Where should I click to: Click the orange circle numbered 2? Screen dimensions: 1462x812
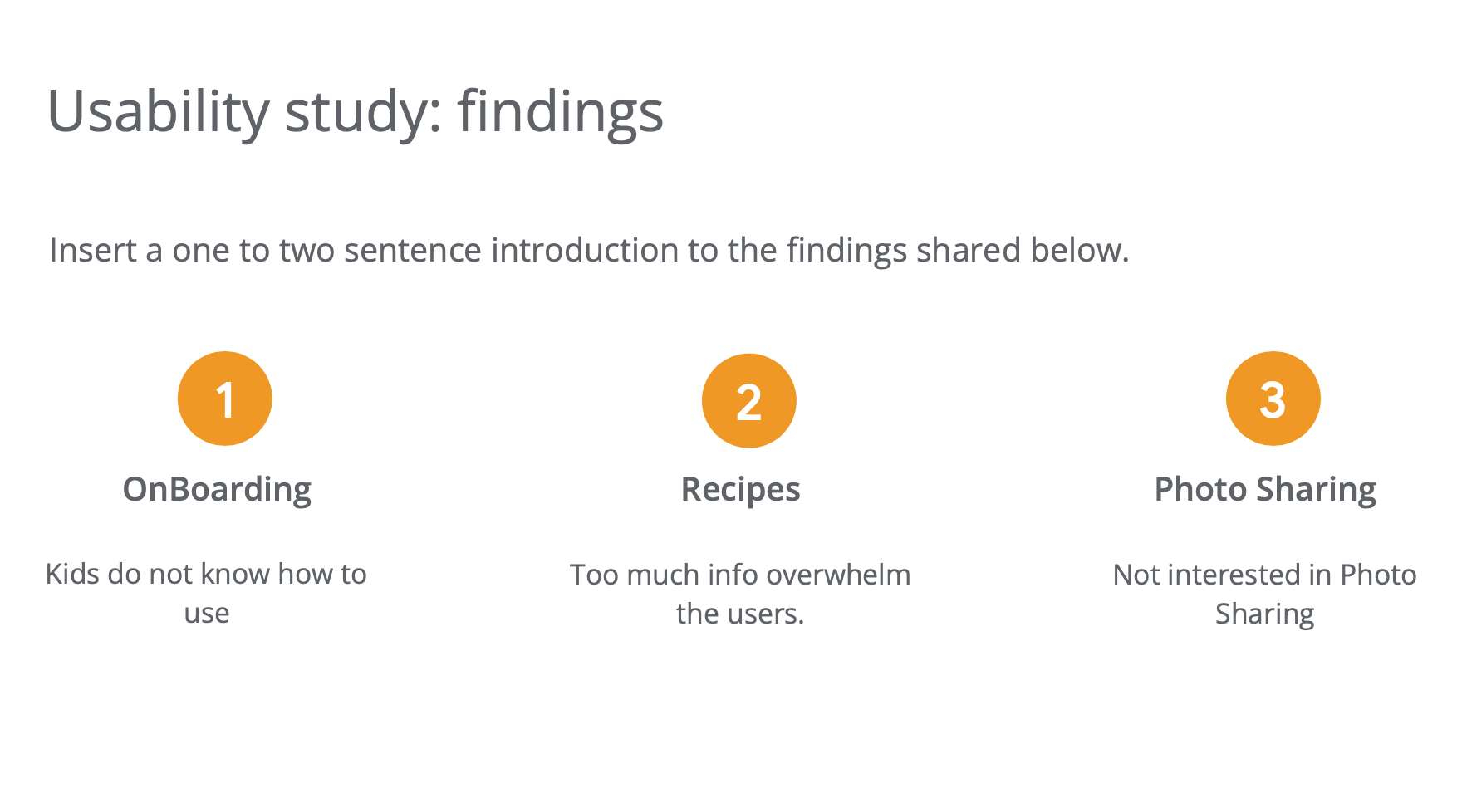click(x=749, y=401)
